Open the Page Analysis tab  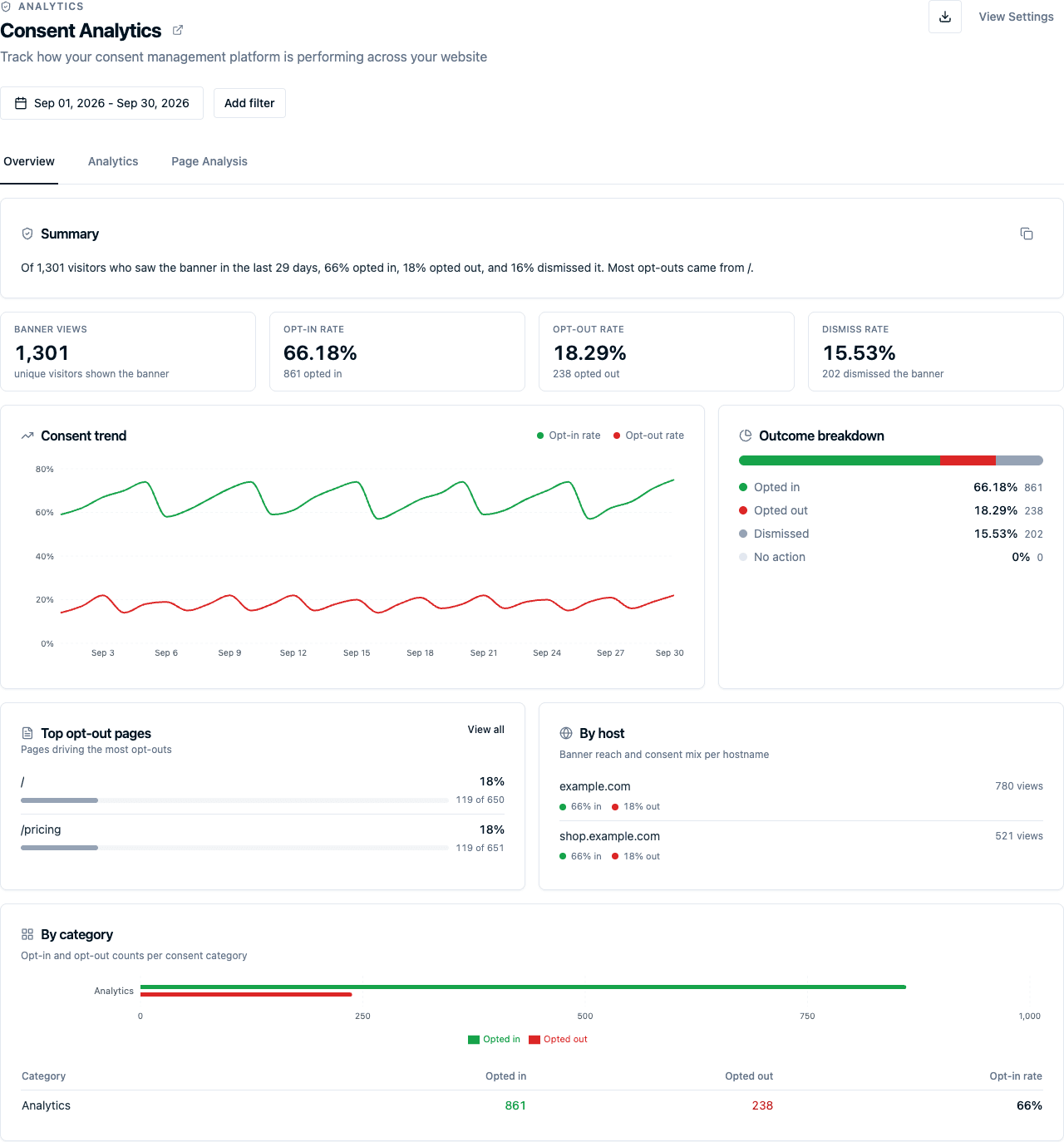209,161
